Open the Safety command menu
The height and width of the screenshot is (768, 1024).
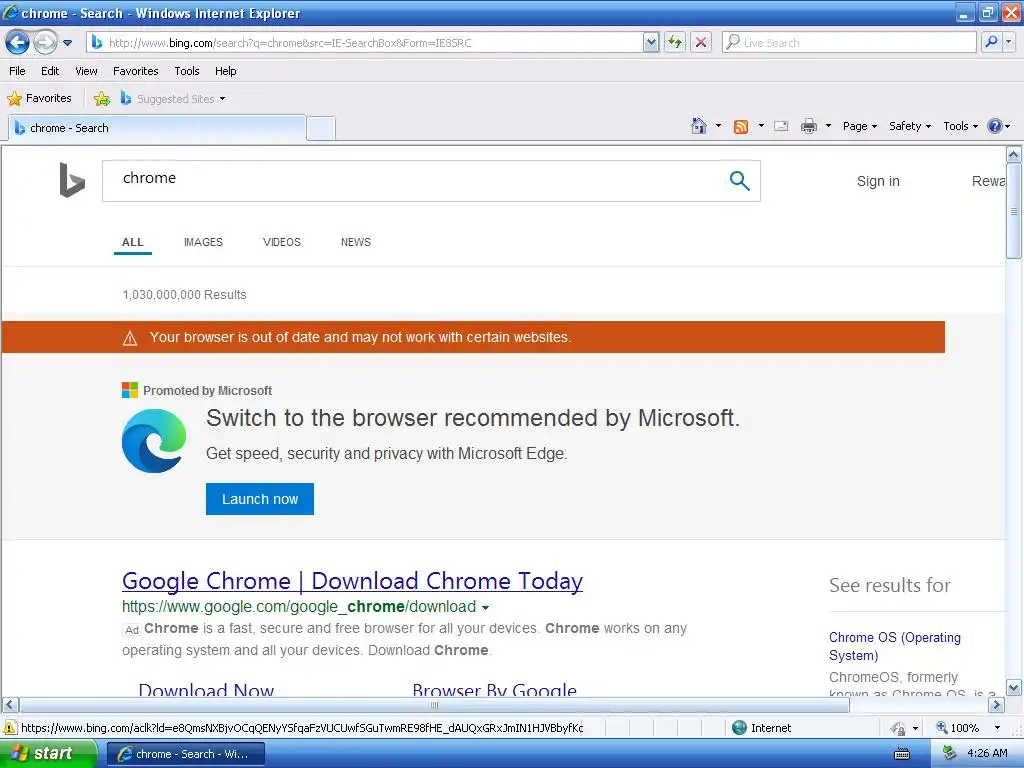click(910, 126)
